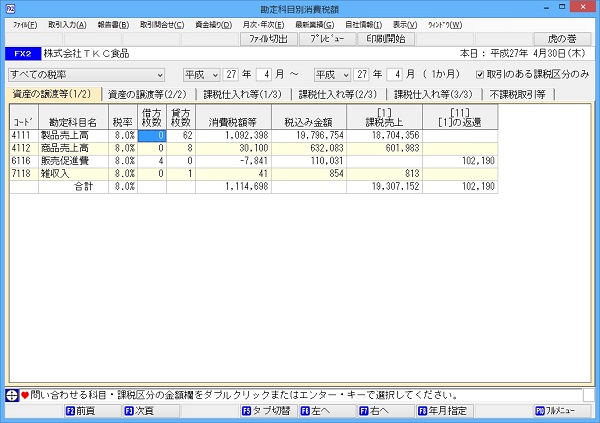This screenshot has width=600, height=423.
Task: Open the 資金繰り(D) menu
Action: pos(214,25)
